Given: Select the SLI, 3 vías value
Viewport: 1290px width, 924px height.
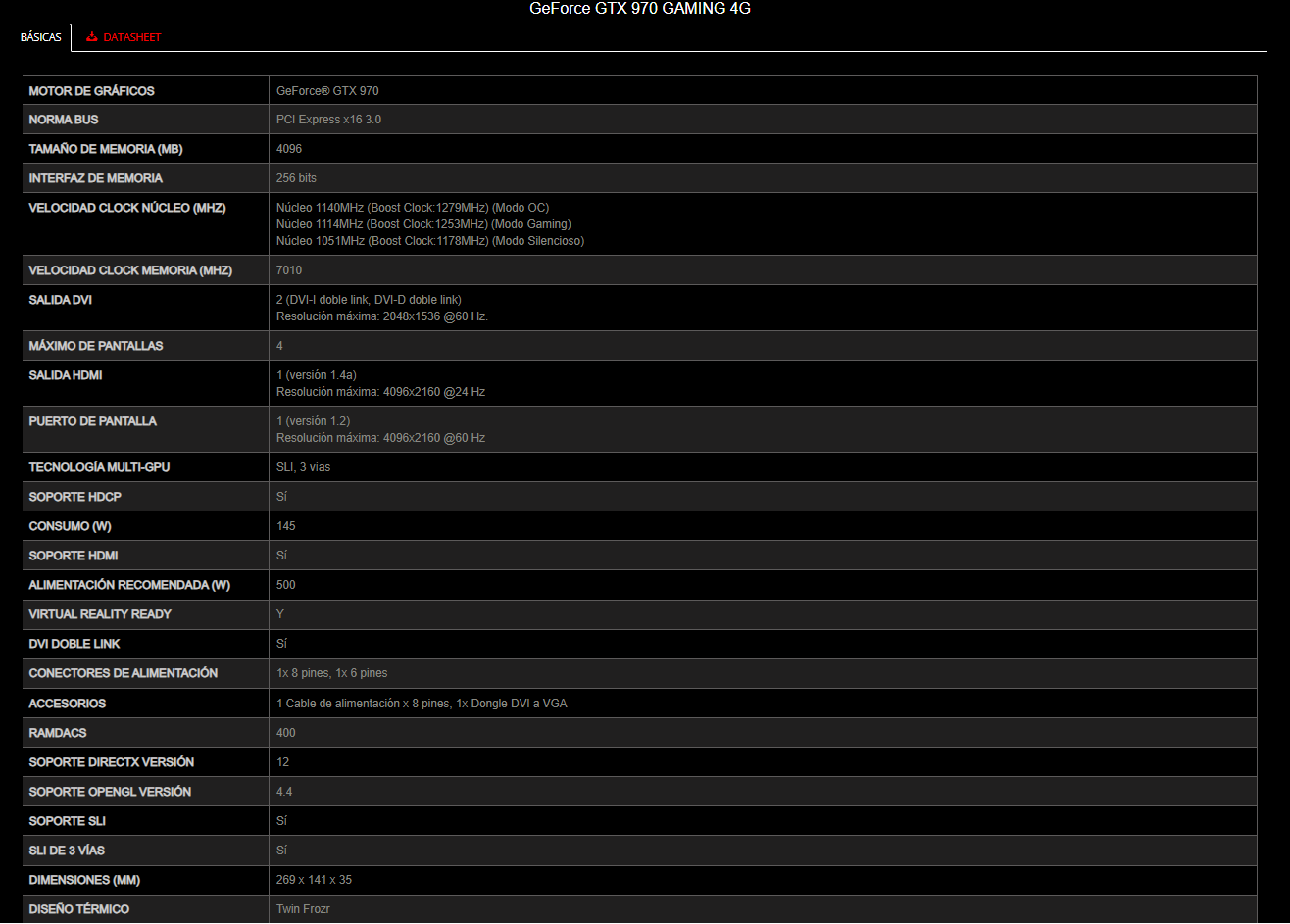Looking at the screenshot, I should [x=304, y=467].
